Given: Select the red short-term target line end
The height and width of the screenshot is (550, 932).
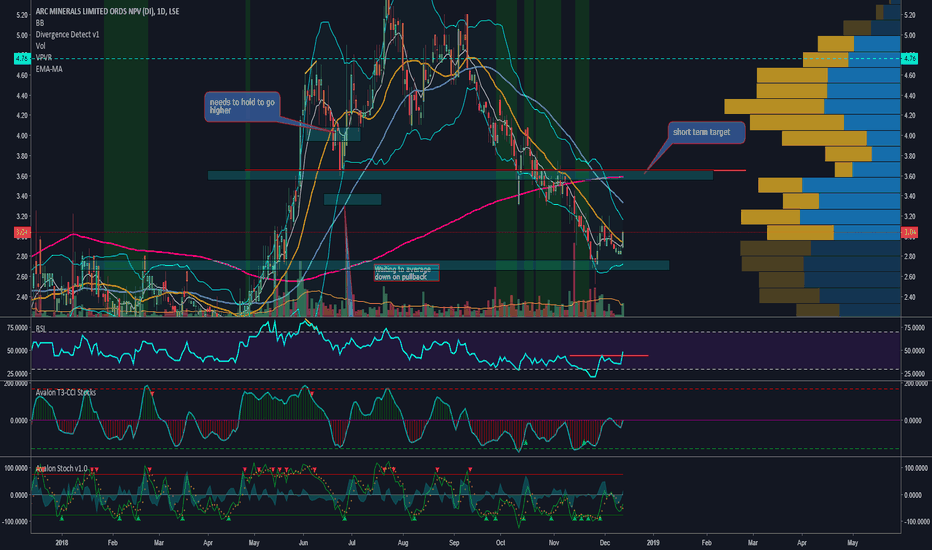Looking at the screenshot, I should tap(729, 171).
